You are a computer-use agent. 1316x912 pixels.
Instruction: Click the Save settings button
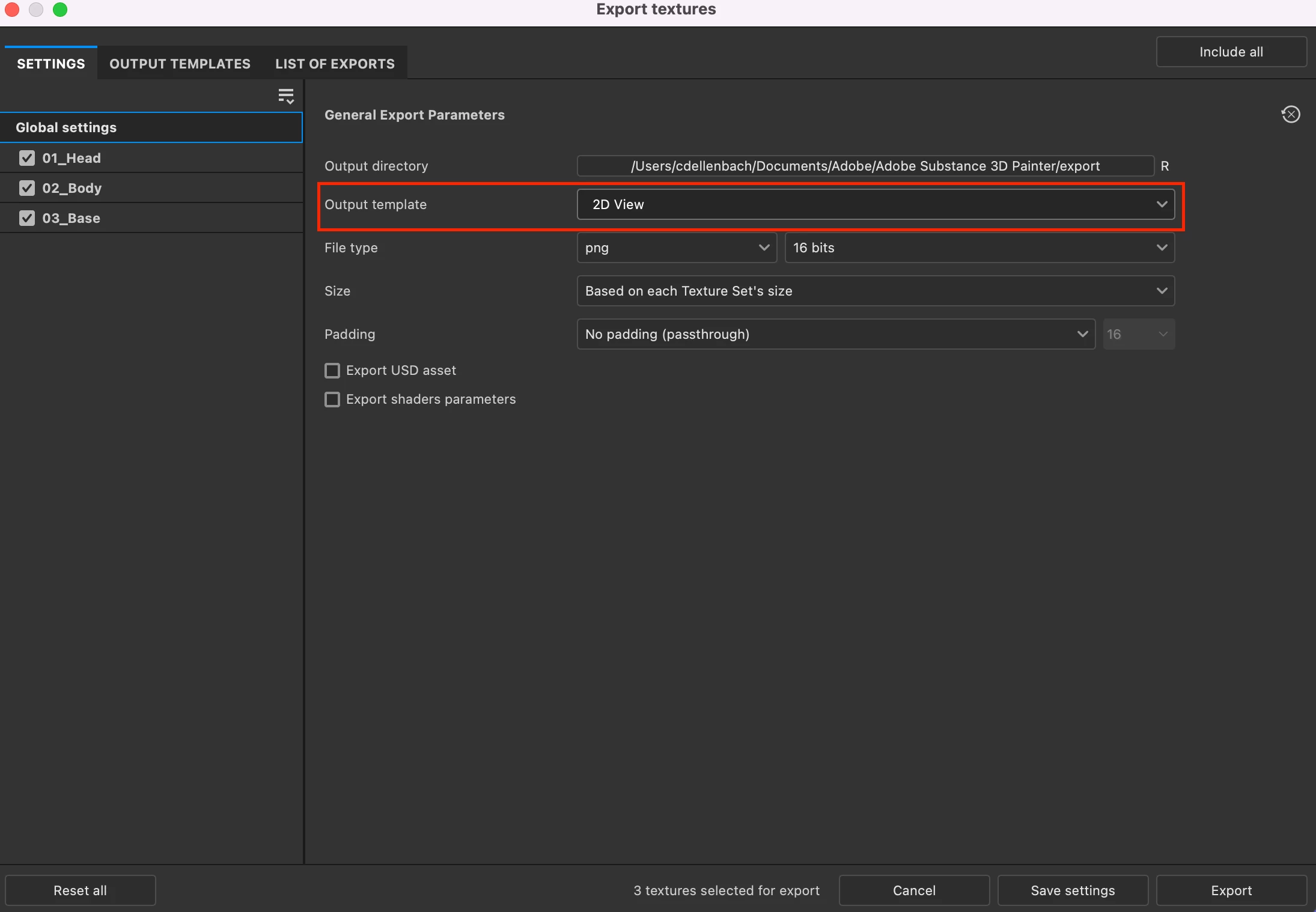[1073, 890]
